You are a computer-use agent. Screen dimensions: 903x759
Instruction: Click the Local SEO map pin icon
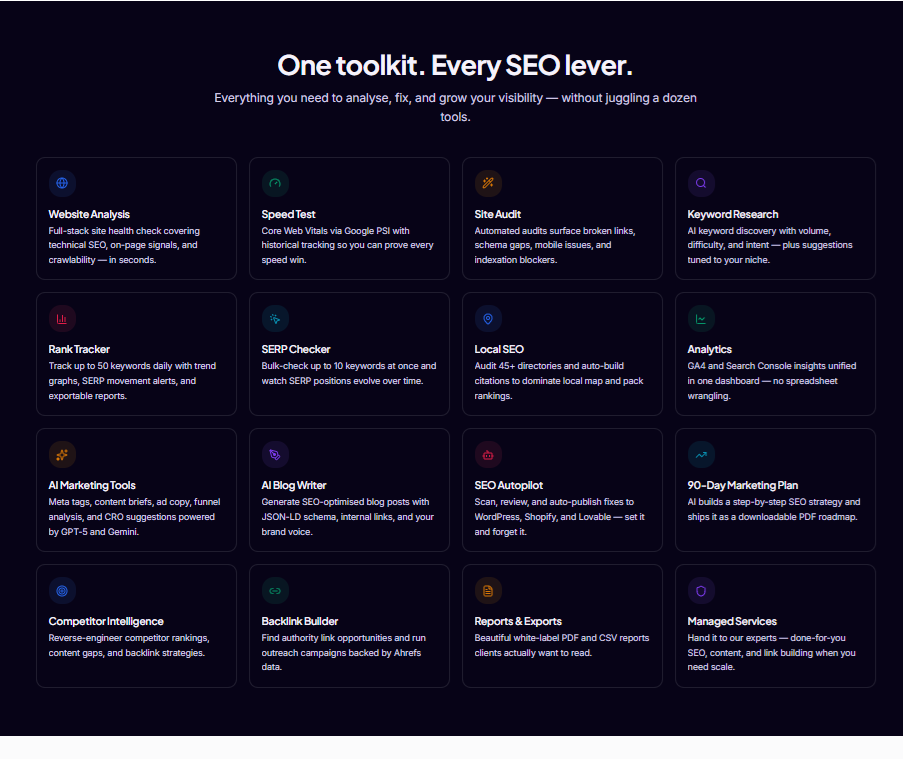click(x=488, y=318)
